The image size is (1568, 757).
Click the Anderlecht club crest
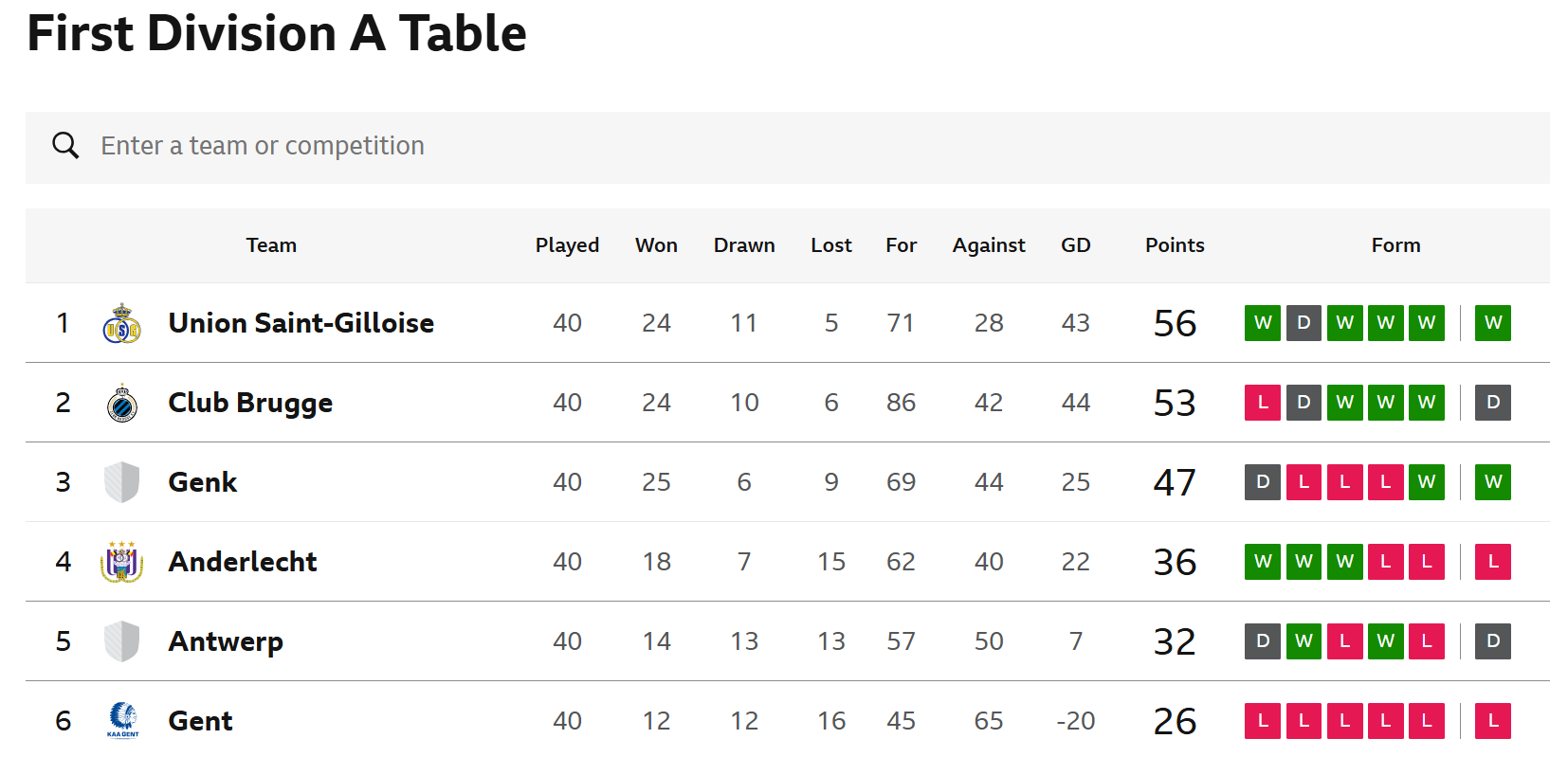pos(121,562)
